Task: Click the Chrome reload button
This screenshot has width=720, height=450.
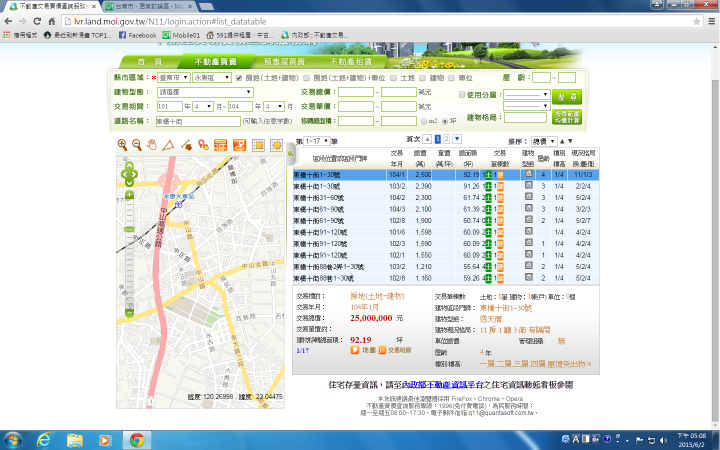Action: 37,21
